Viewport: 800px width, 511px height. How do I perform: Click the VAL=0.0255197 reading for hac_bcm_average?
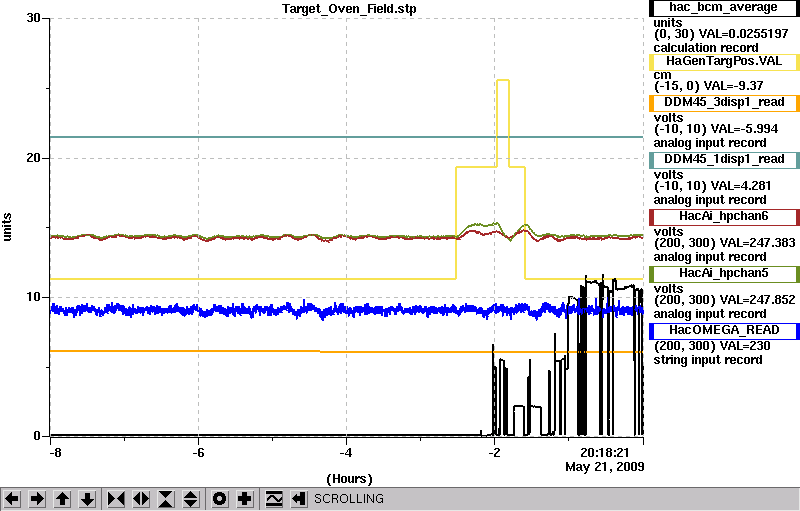(743, 34)
